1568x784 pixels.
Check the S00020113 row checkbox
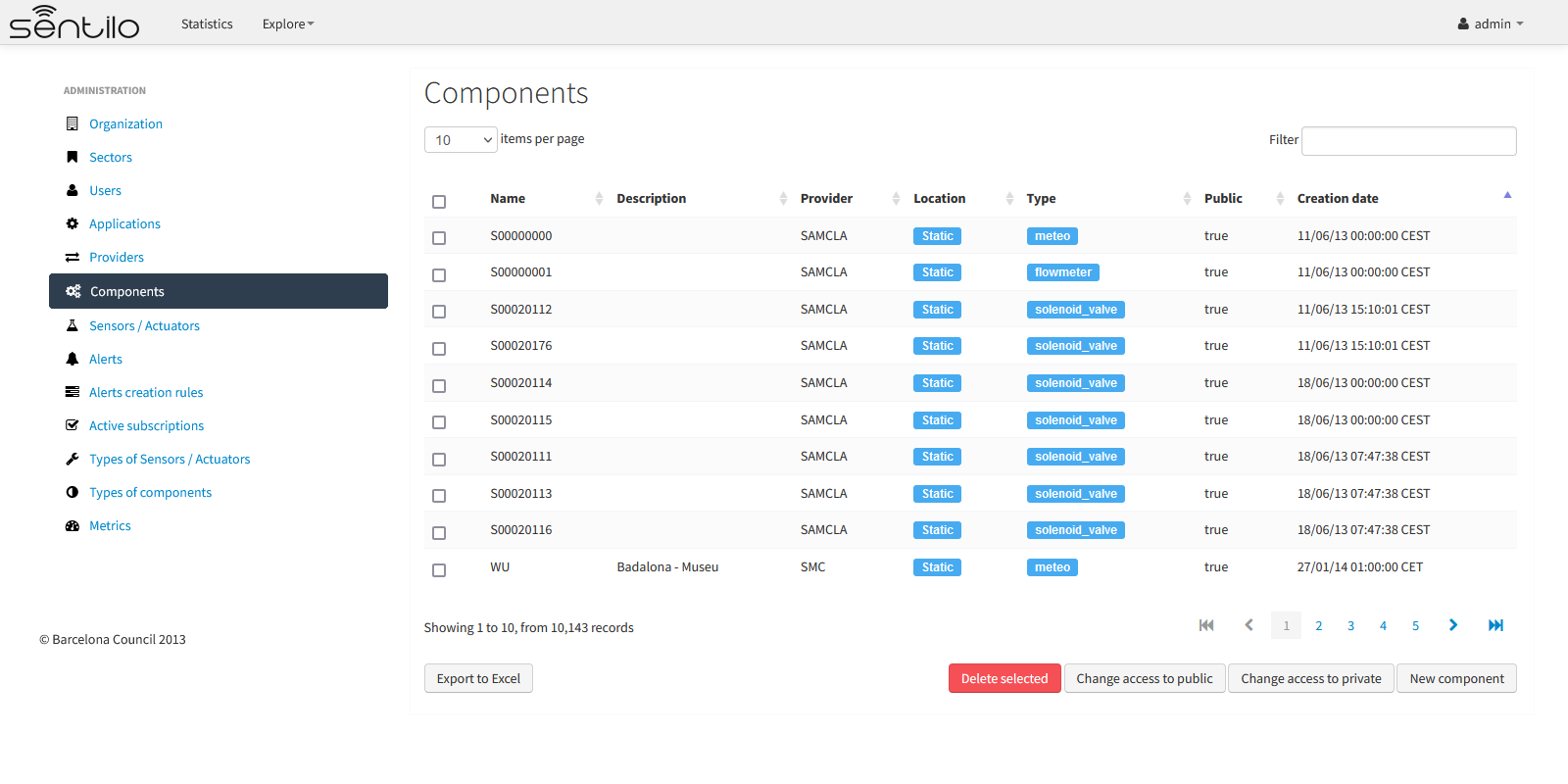point(439,496)
